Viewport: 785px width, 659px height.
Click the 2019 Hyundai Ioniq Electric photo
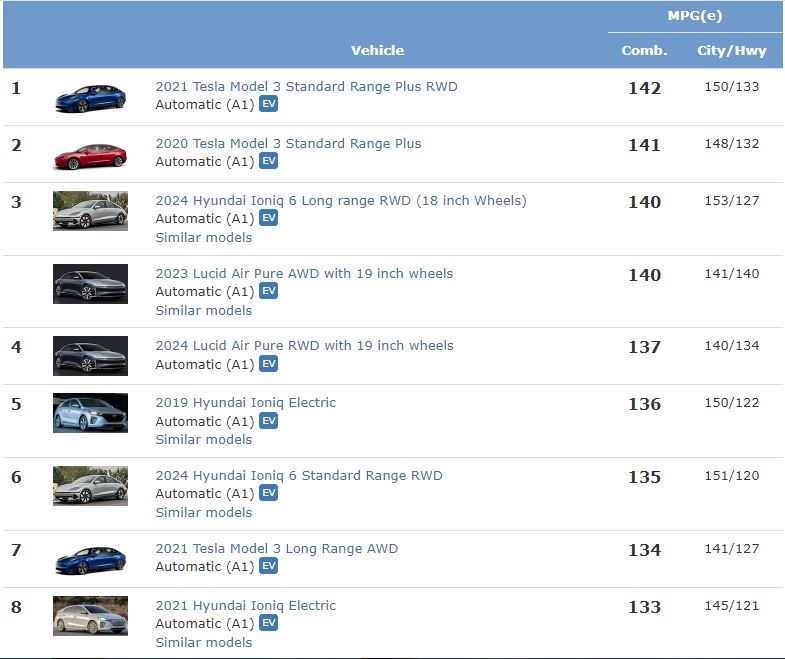tap(90, 413)
